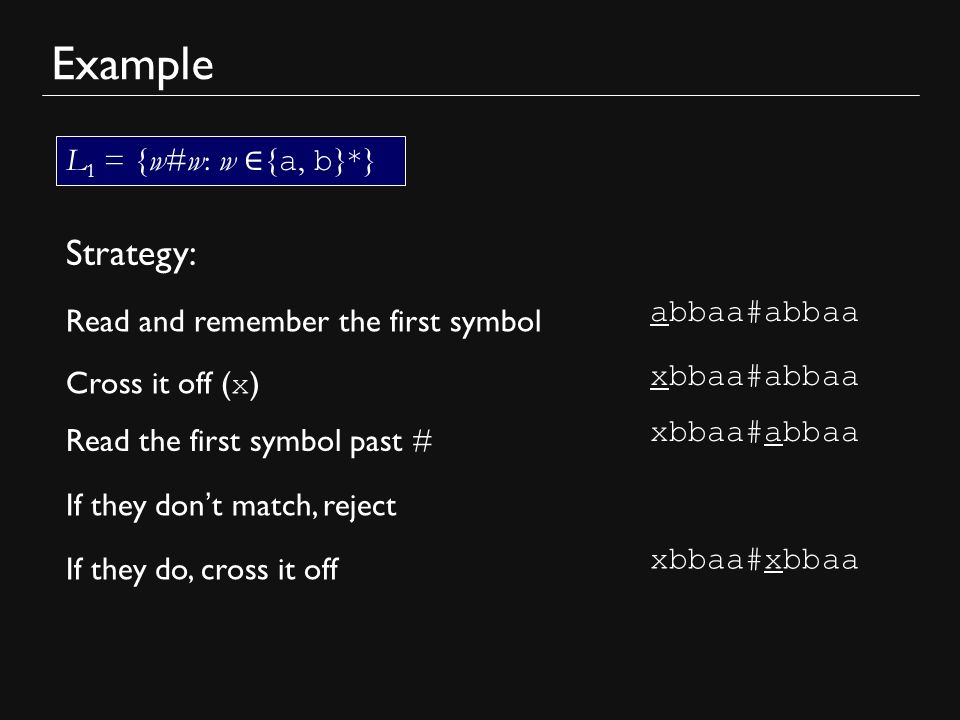Select the blue L1 language definition box
The width and height of the screenshot is (960, 720).
click(231, 161)
